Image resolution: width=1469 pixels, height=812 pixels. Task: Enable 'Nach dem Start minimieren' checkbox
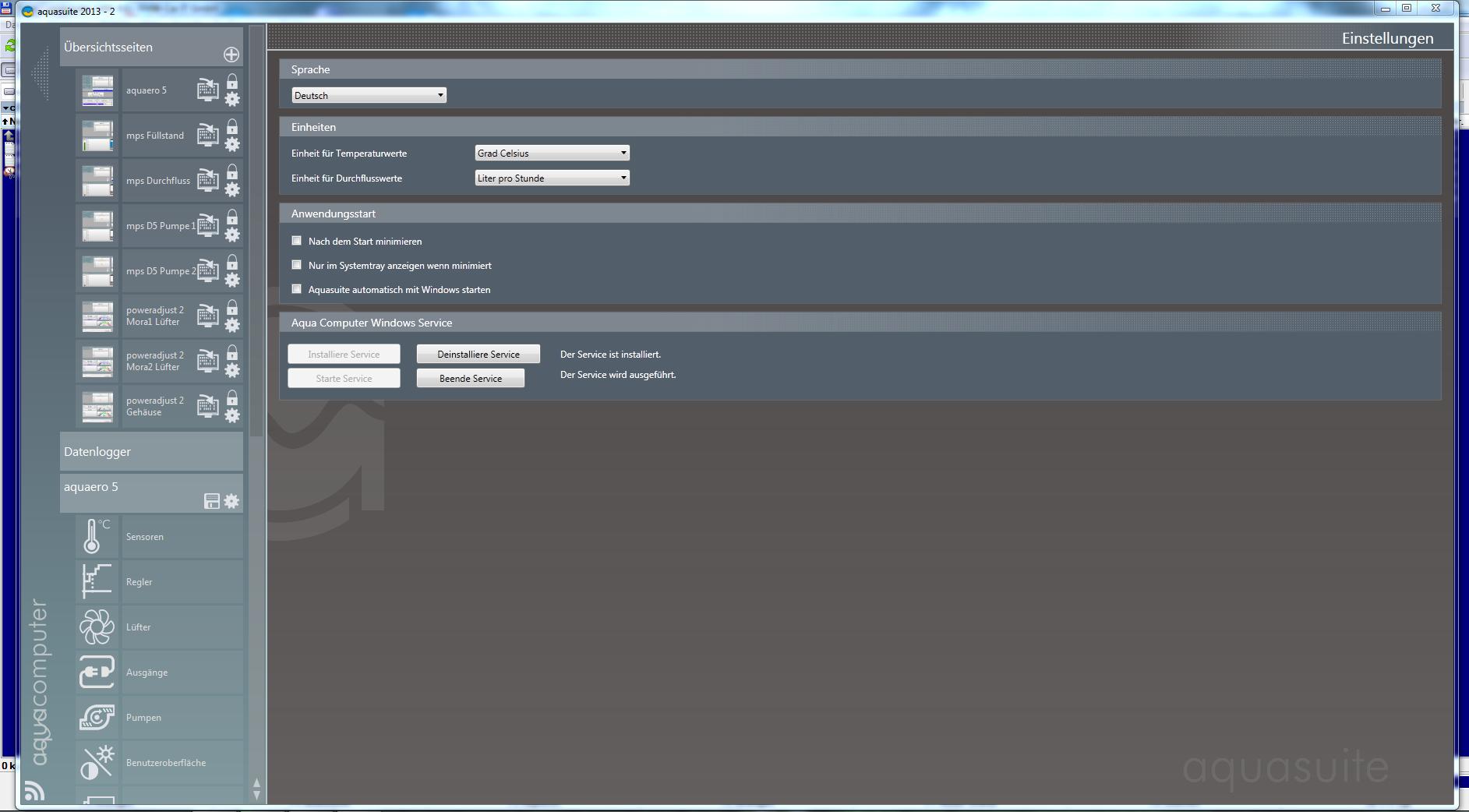pos(296,241)
